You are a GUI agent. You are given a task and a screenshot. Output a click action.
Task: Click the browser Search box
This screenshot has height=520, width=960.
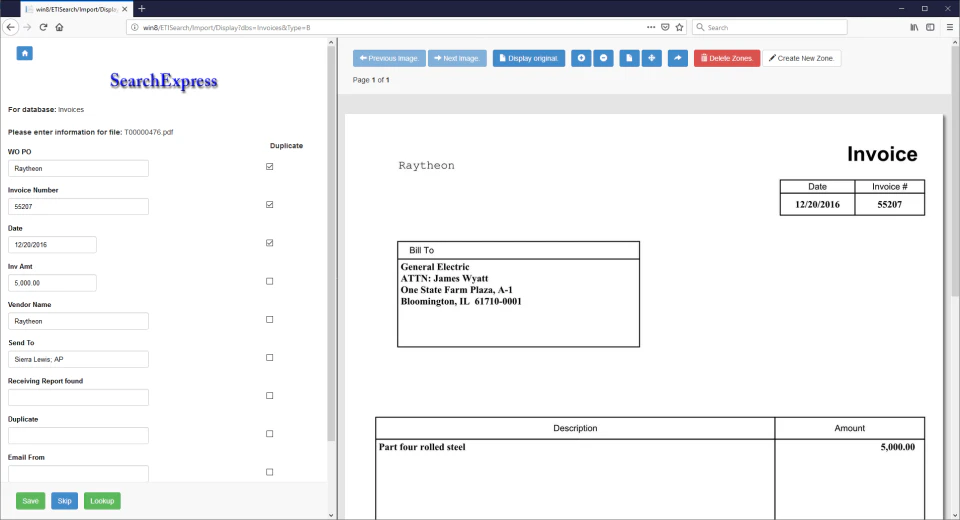coord(770,27)
